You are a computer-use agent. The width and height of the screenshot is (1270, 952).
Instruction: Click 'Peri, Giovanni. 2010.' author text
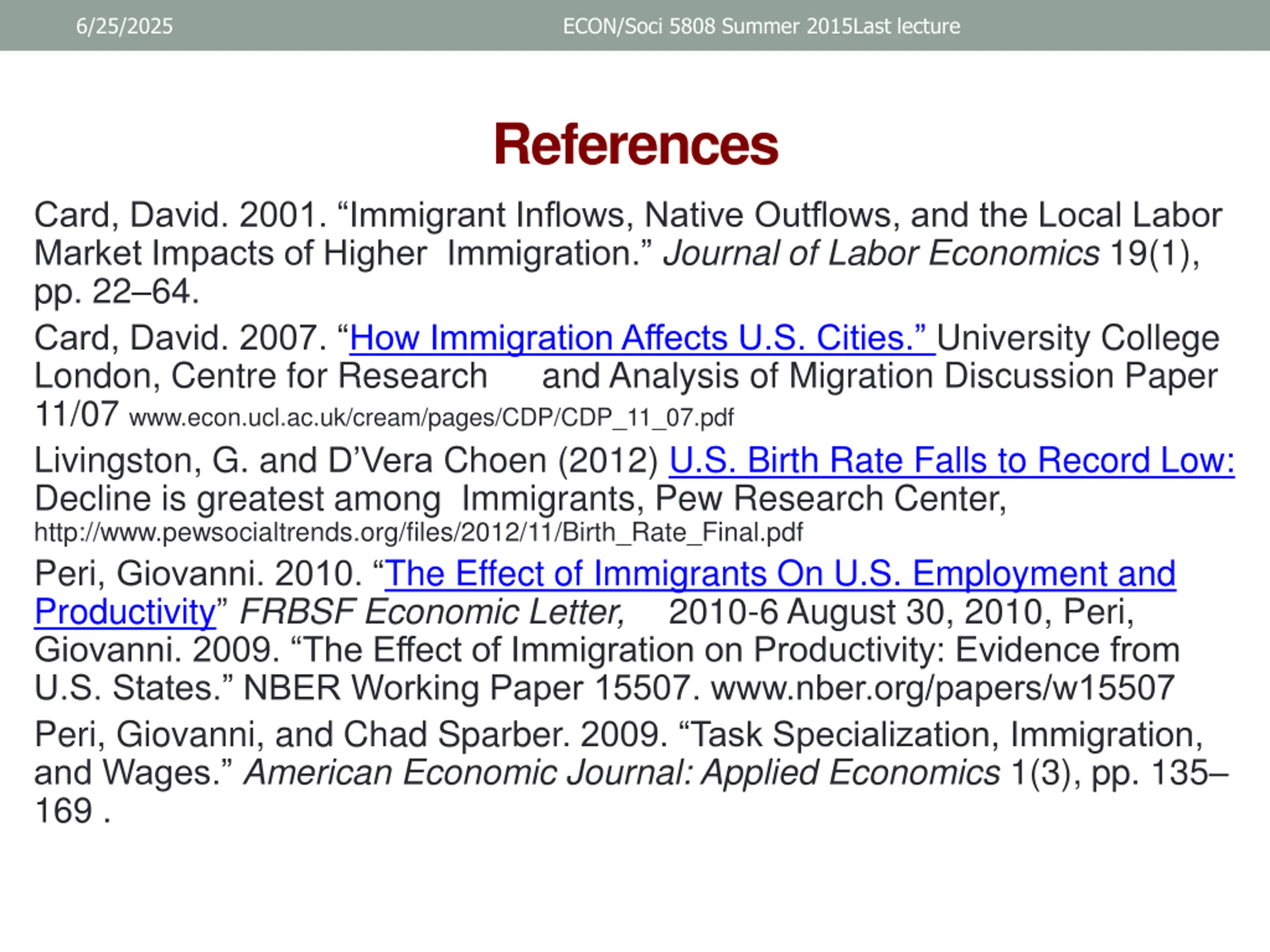(x=198, y=574)
